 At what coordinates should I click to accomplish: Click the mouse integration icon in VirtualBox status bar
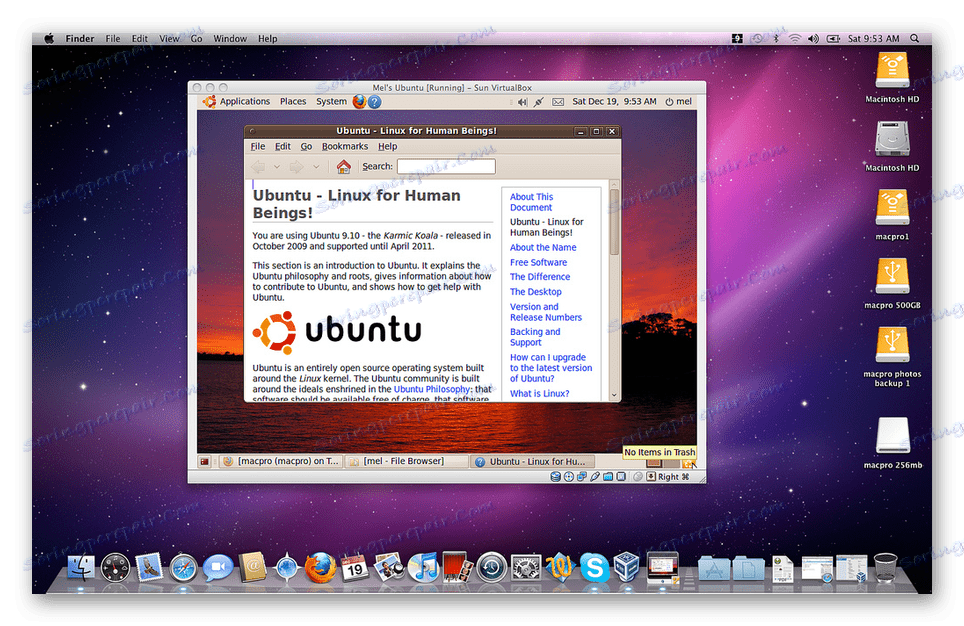click(x=638, y=477)
